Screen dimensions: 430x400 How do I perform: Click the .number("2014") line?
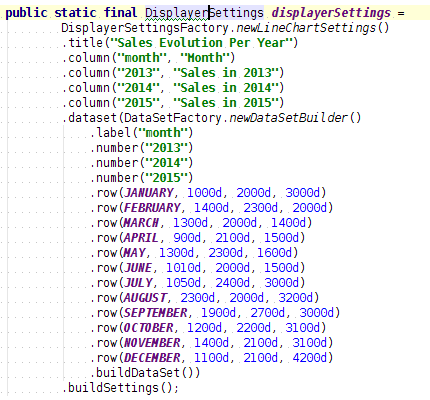[x=141, y=163]
